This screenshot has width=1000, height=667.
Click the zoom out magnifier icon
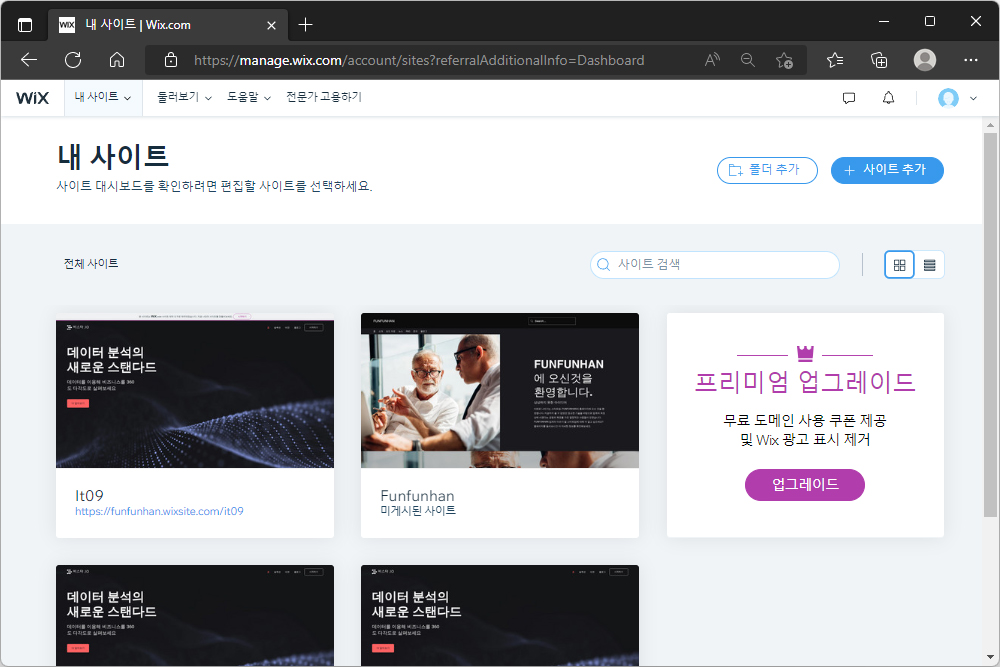click(x=748, y=60)
